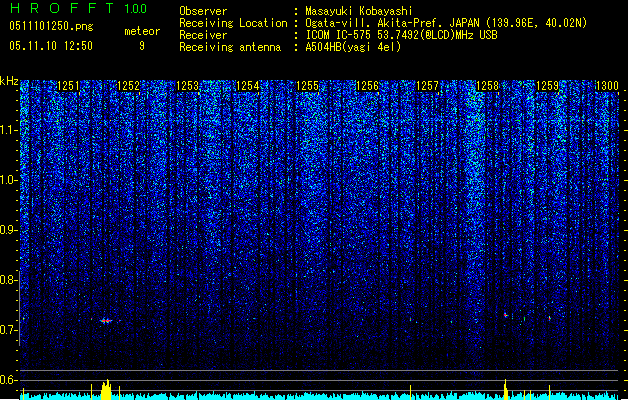Click the 1.1 kHz axis tick label

[x=8, y=130]
